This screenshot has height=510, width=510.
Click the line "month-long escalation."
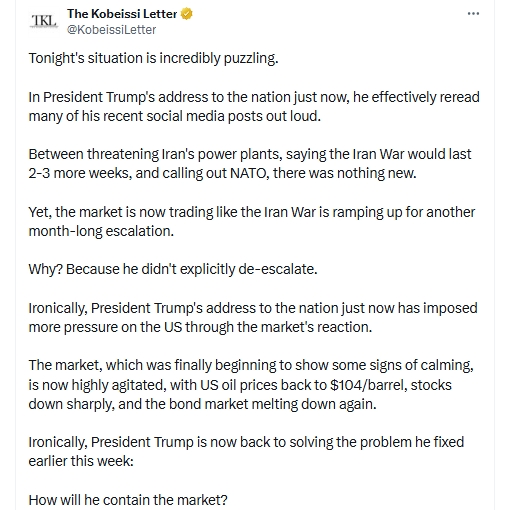coord(101,231)
